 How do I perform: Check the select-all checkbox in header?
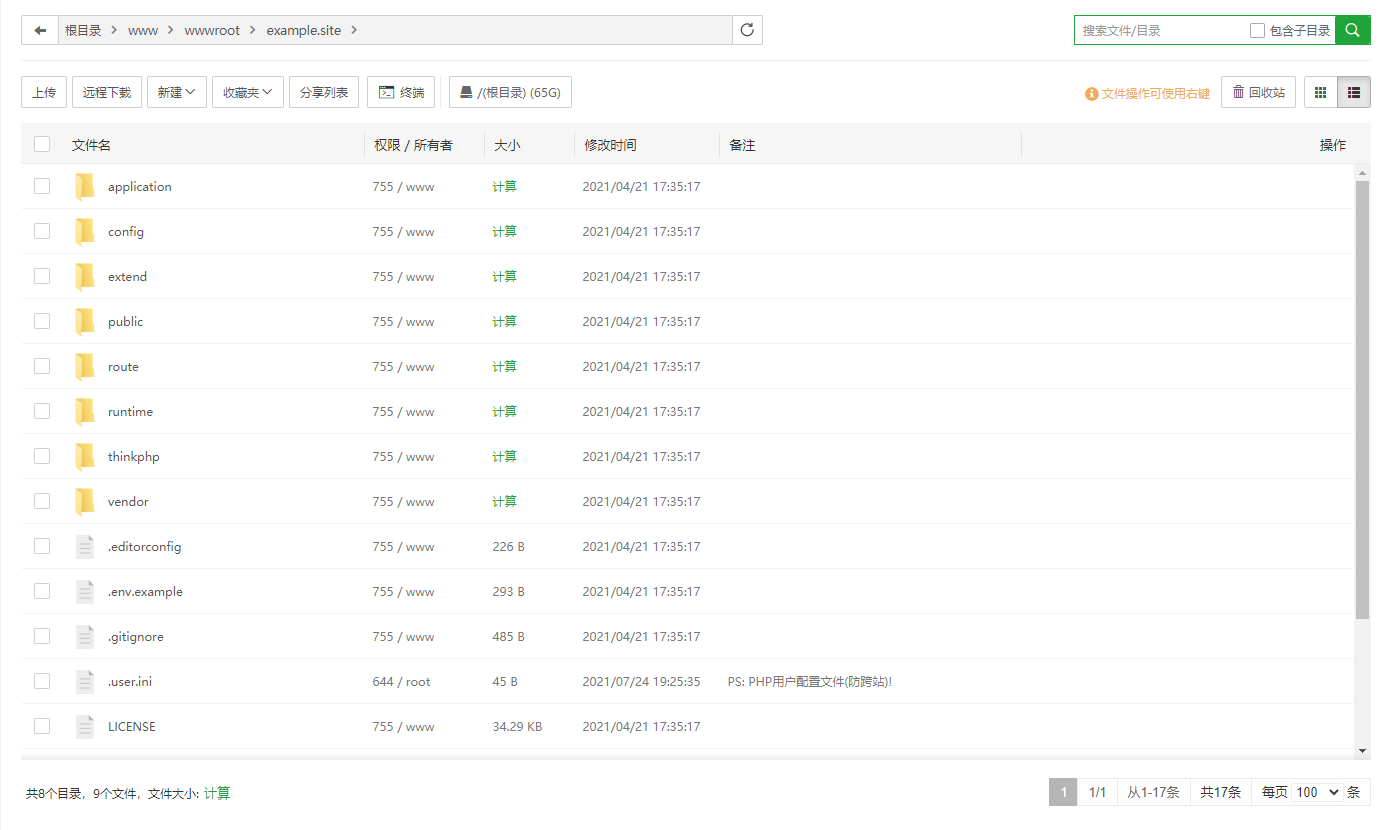(42, 144)
